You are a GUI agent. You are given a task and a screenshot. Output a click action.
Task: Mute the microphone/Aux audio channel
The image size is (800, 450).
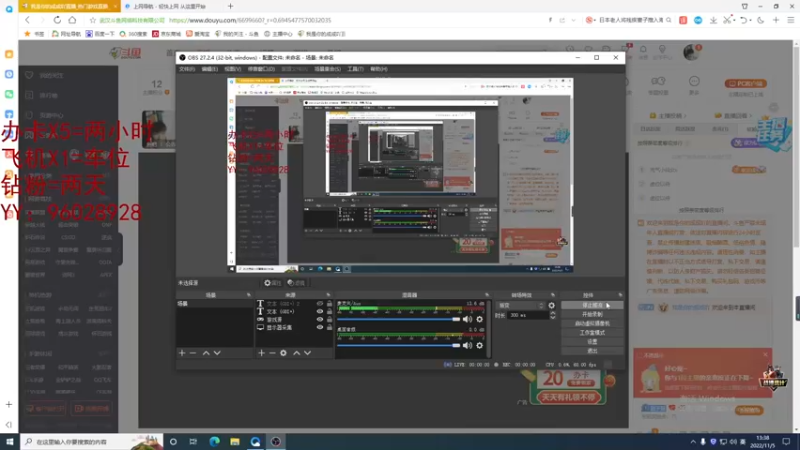[467, 319]
